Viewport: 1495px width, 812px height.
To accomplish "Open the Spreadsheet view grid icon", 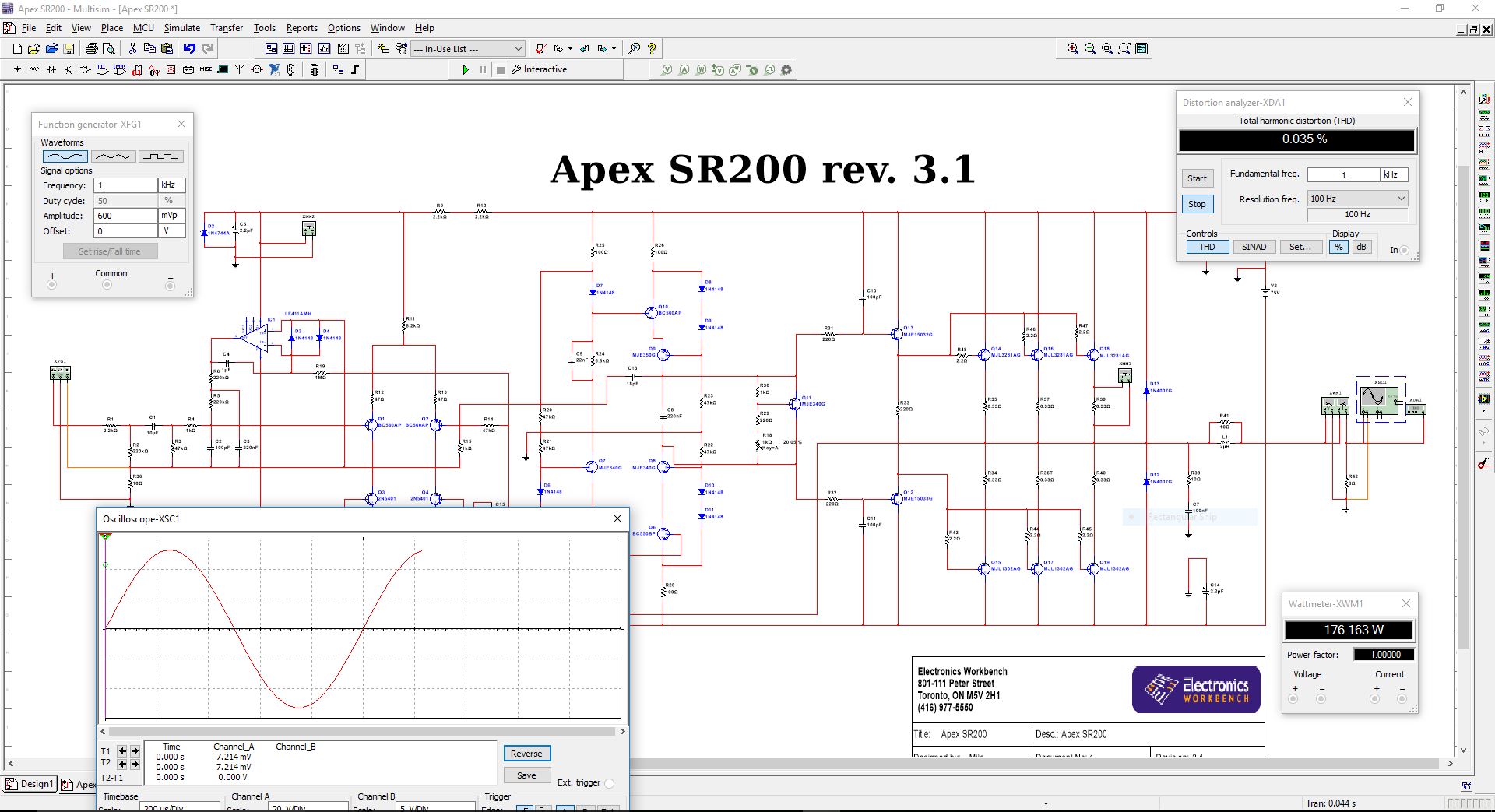I will 289,48.
